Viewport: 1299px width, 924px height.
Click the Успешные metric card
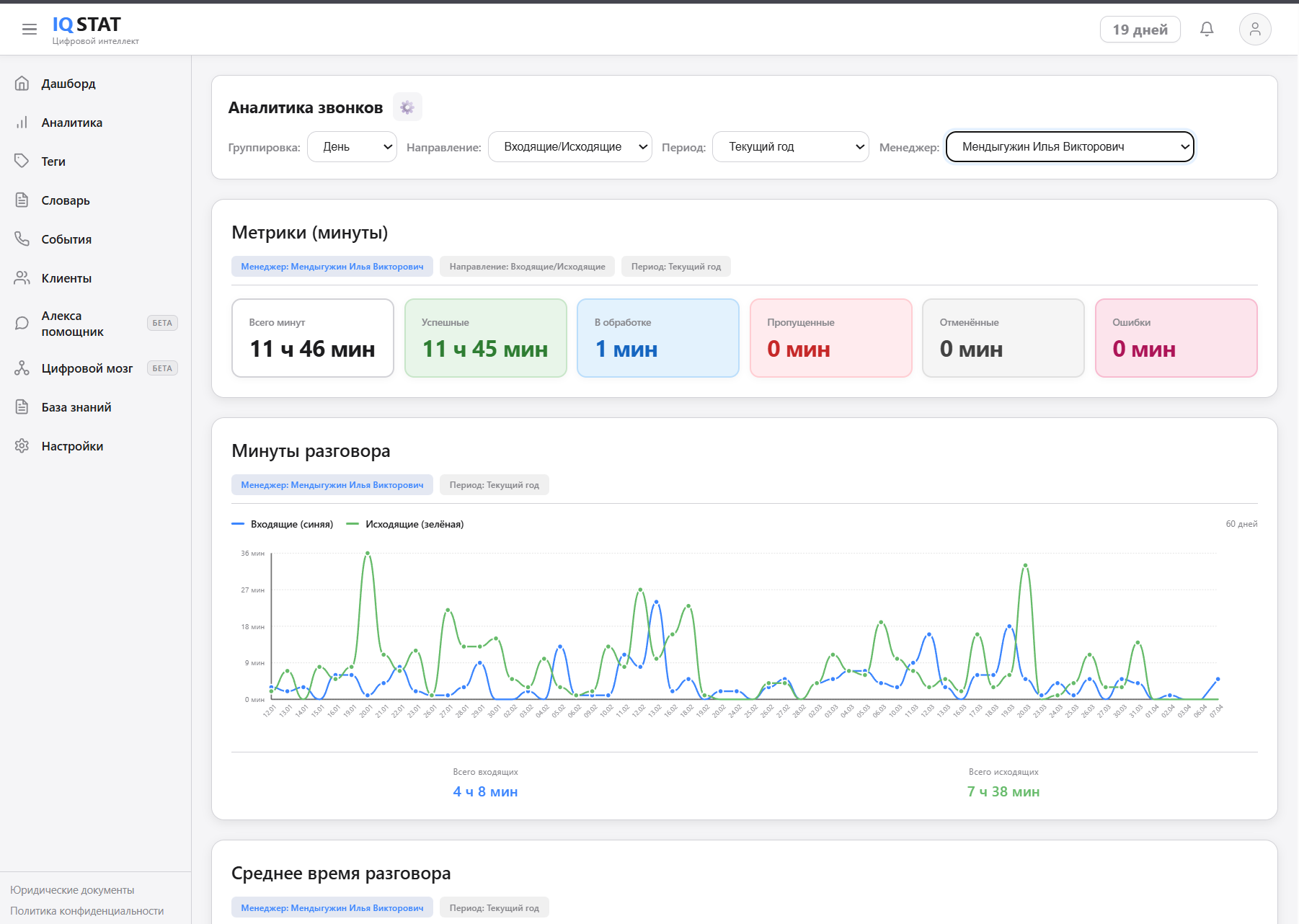[x=485, y=338]
